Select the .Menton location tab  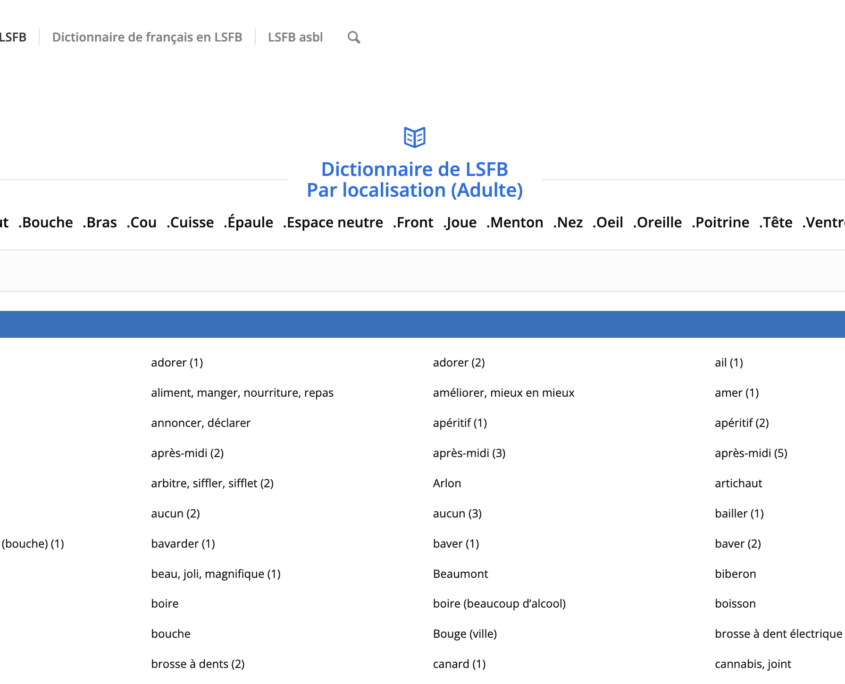pos(515,222)
